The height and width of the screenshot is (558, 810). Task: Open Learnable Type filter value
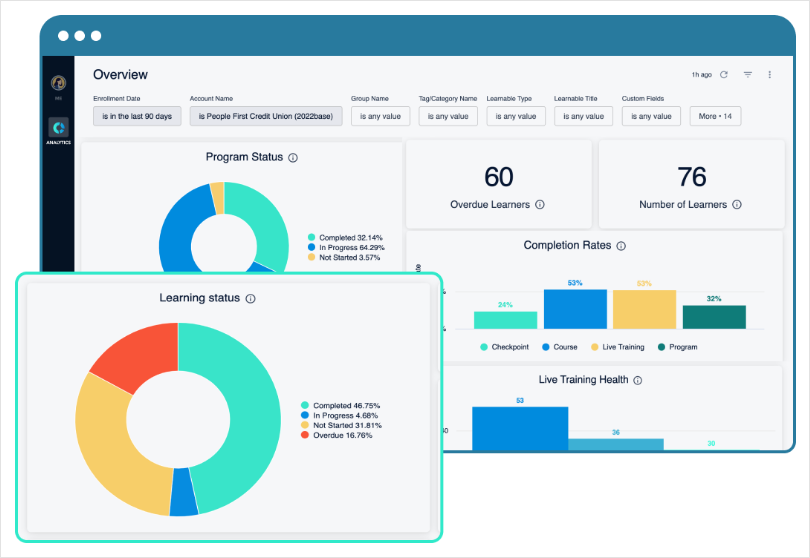[516, 116]
